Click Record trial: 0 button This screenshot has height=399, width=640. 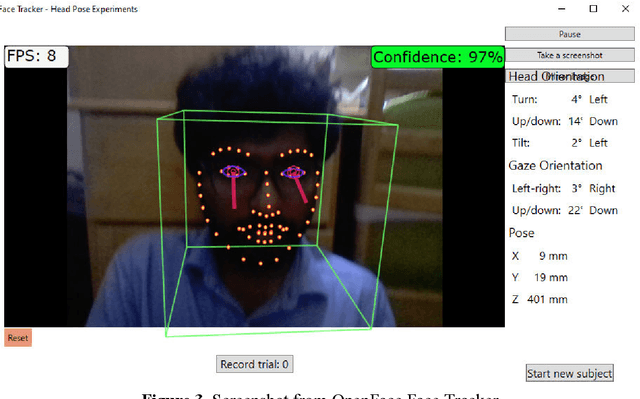point(254,364)
